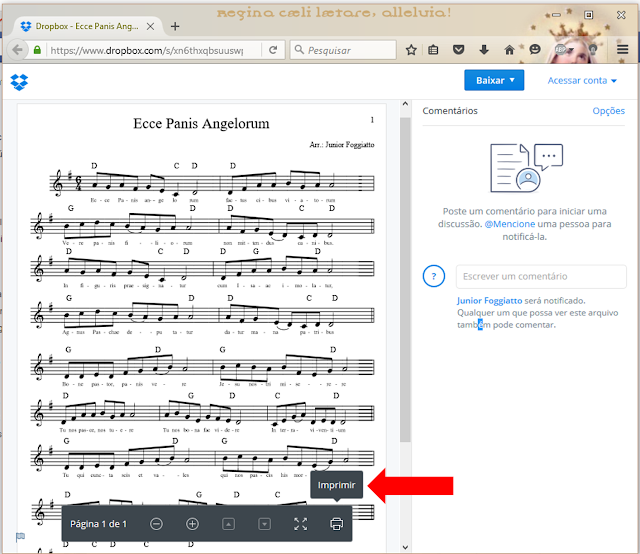Click the Página 1 de 1 indicator

[x=98, y=524]
